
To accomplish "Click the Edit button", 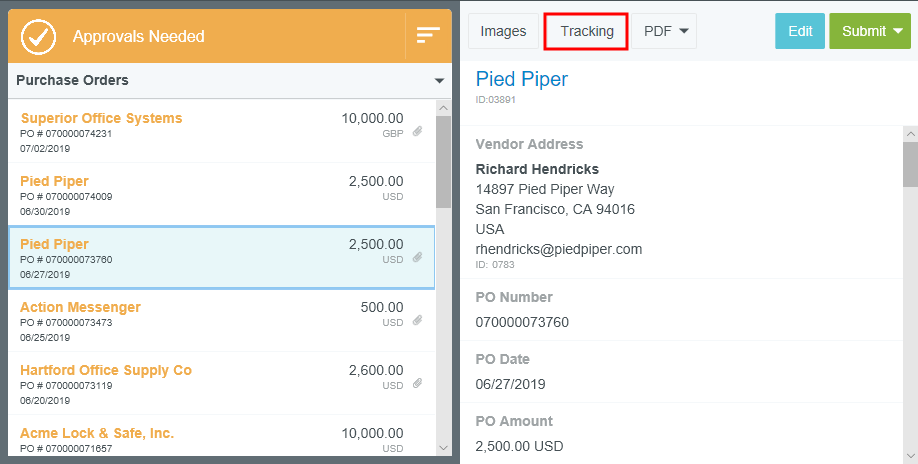I will 800,31.
